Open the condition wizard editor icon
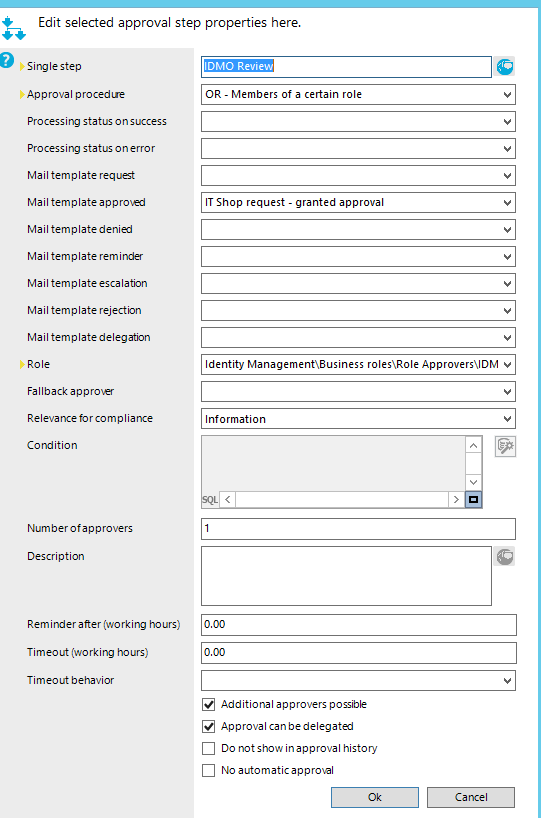This screenshot has height=818, width=541. pos(505,447)
